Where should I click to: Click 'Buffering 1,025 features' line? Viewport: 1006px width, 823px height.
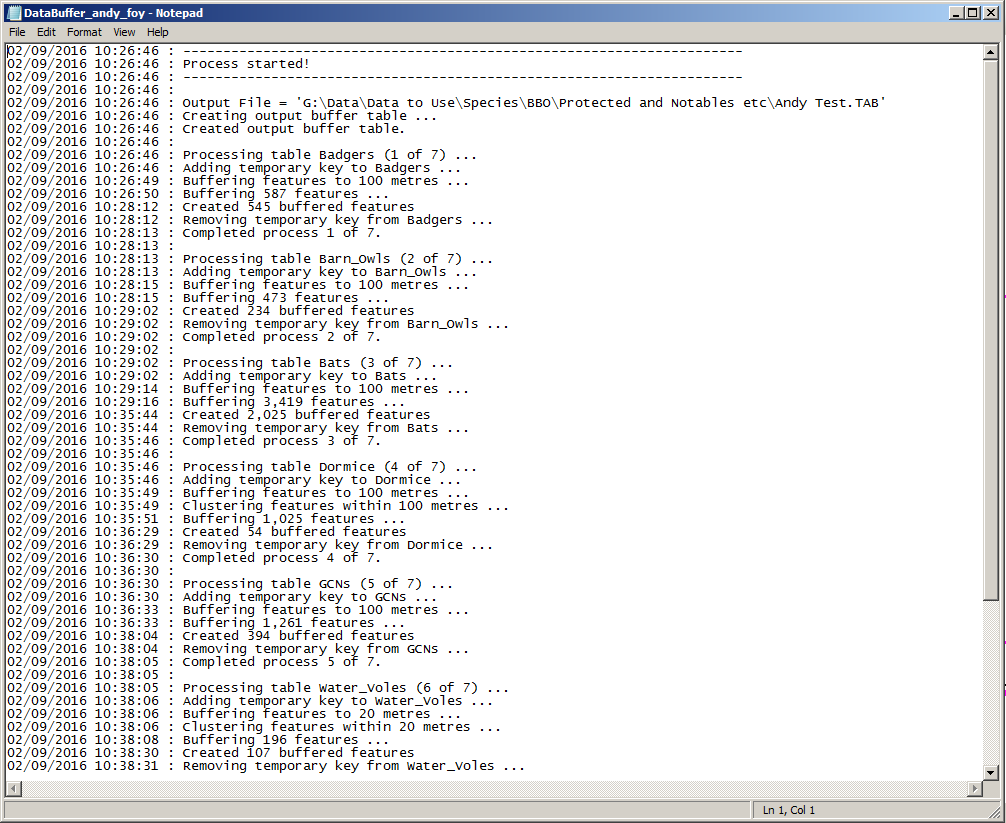pos(294,519)
